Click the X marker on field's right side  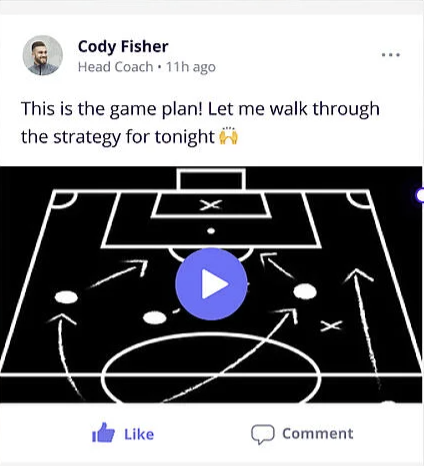click(331, 326)
